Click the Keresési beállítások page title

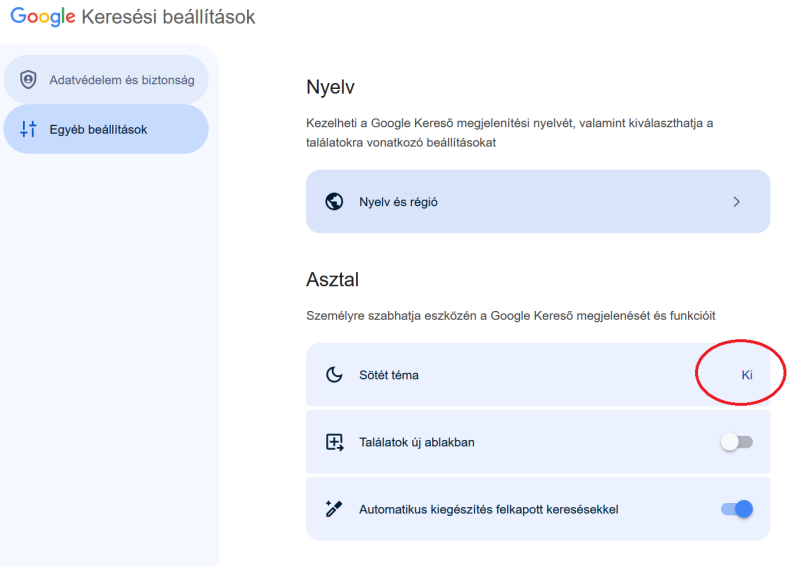point(169,17)
